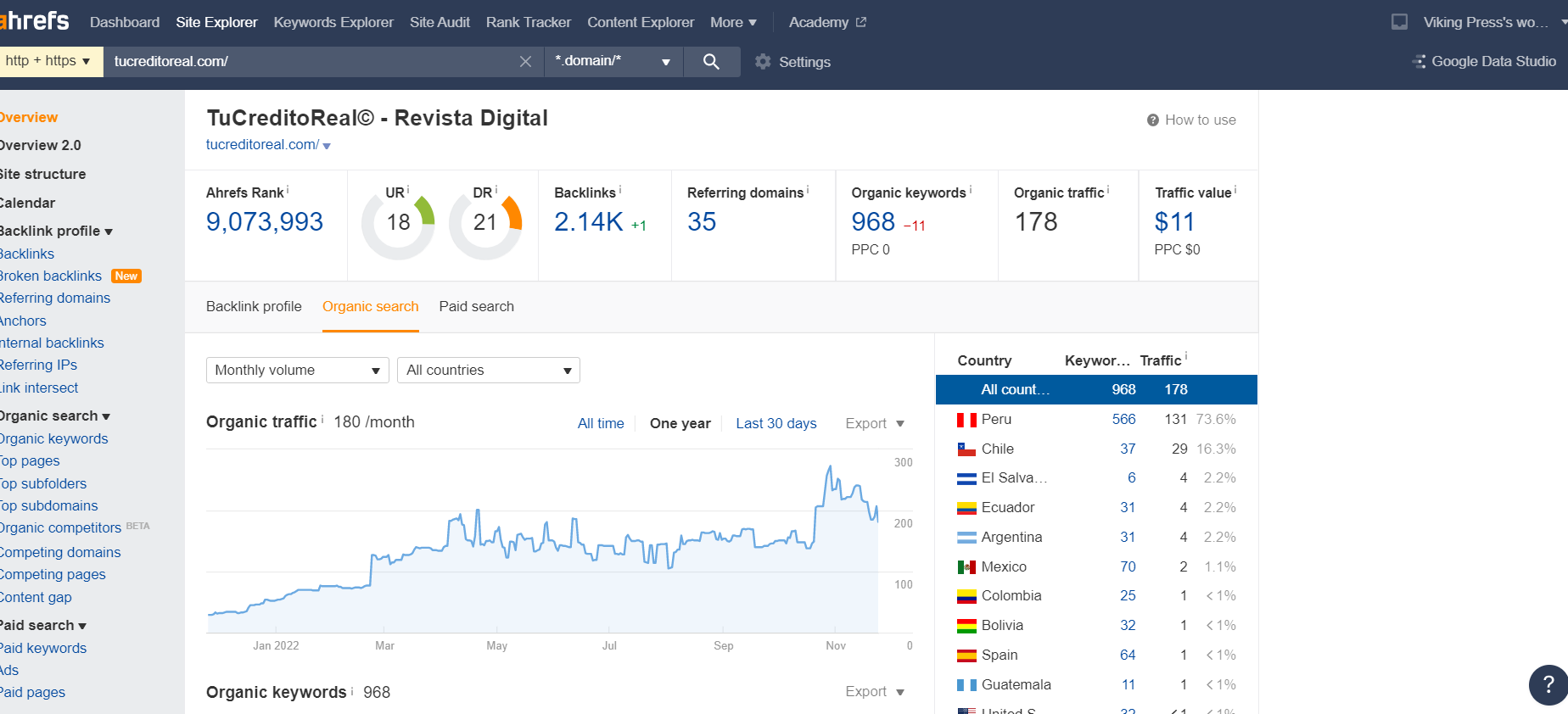
Task: Click the Ecuador flag icon
Action: [966, 508]
